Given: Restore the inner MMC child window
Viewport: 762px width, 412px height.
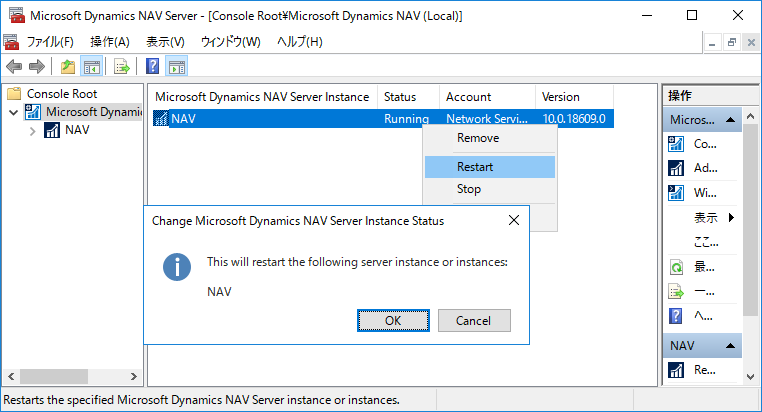Looking at the screenshot, I should point(732,43).
